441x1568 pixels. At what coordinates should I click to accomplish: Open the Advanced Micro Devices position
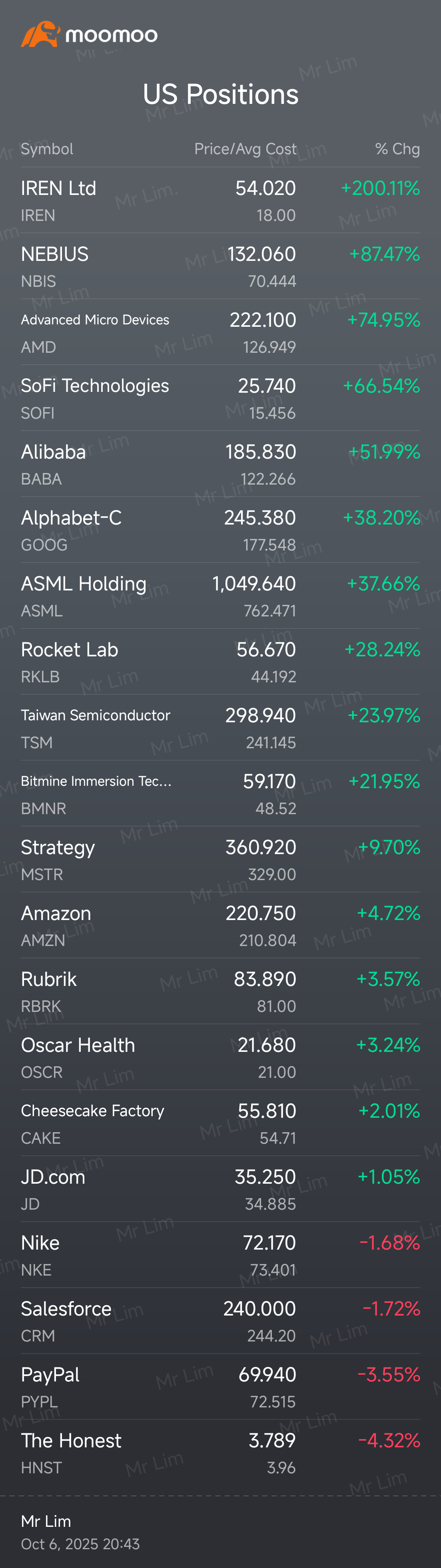(220, 332)
